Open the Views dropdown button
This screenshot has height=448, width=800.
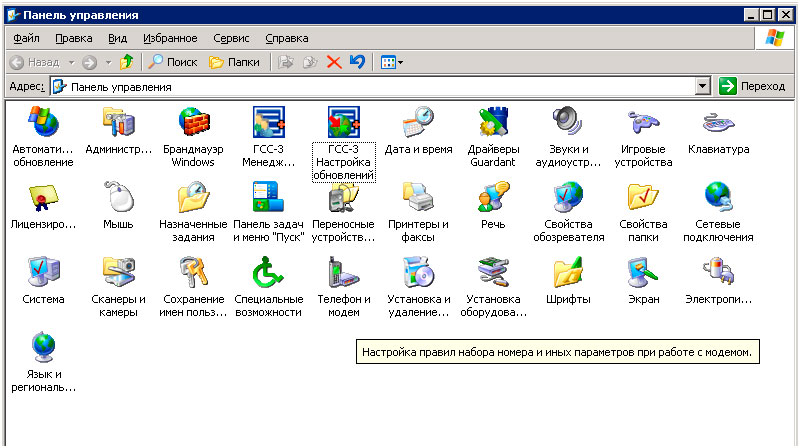(x=391, y=62)
